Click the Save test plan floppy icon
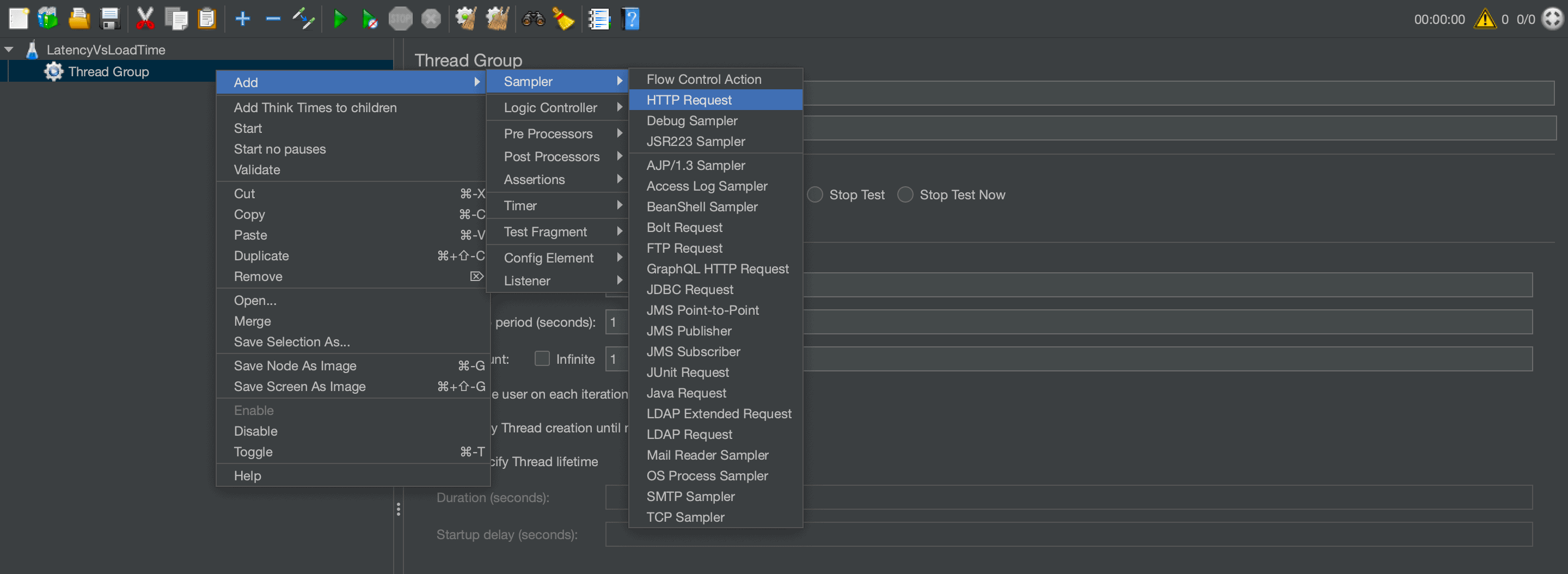The height and width of the screenshot is (574, 1568). click(110, 19)
